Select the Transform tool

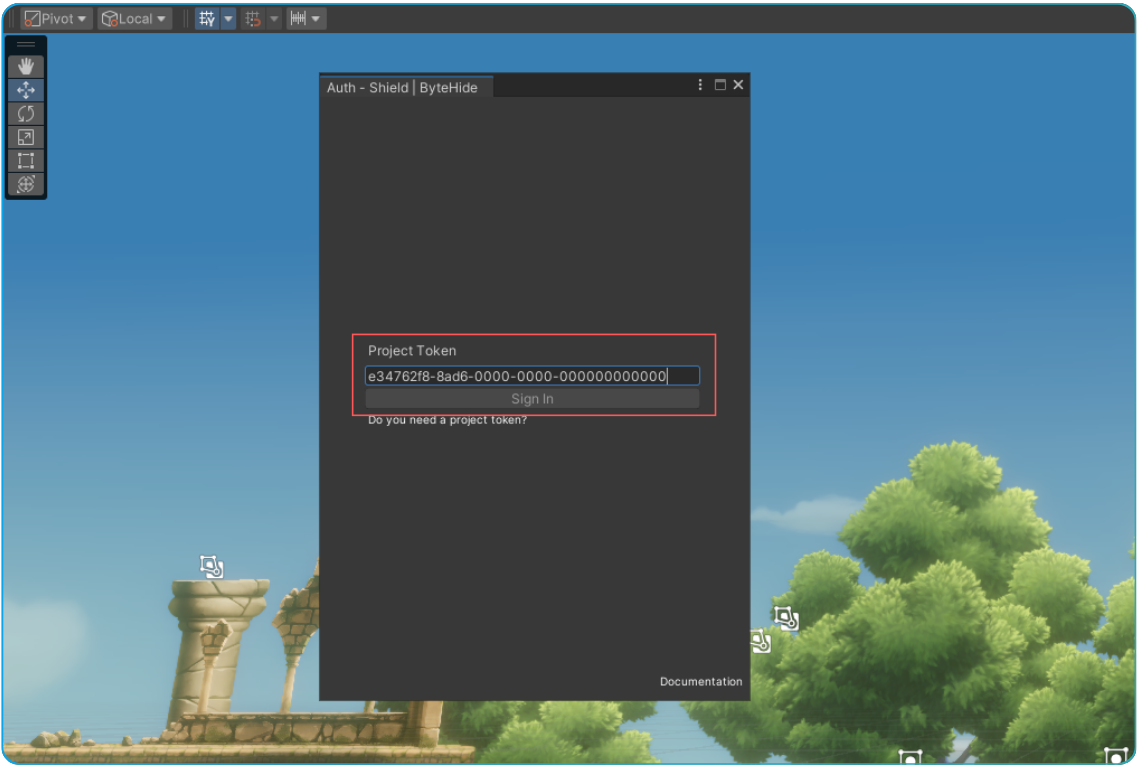point(26,184)
